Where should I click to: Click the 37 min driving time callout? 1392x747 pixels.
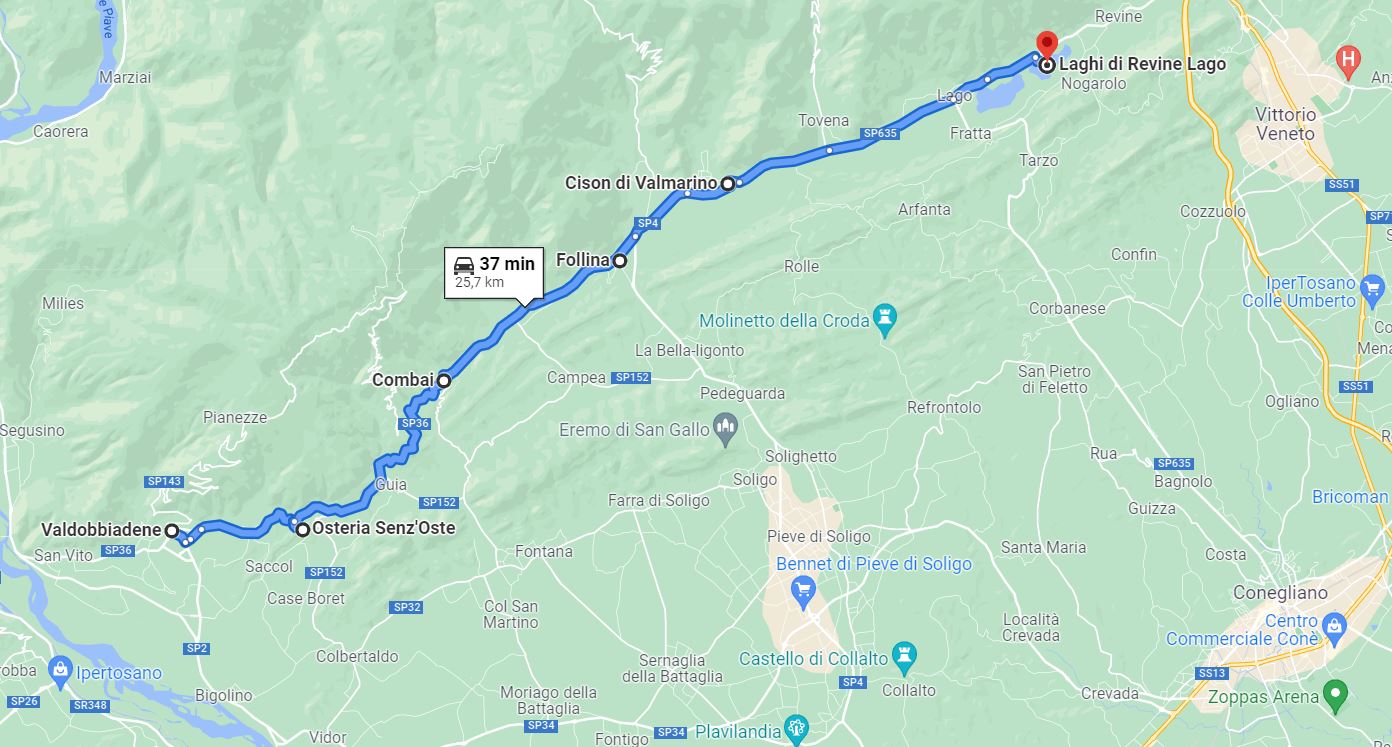pos(494,272)
